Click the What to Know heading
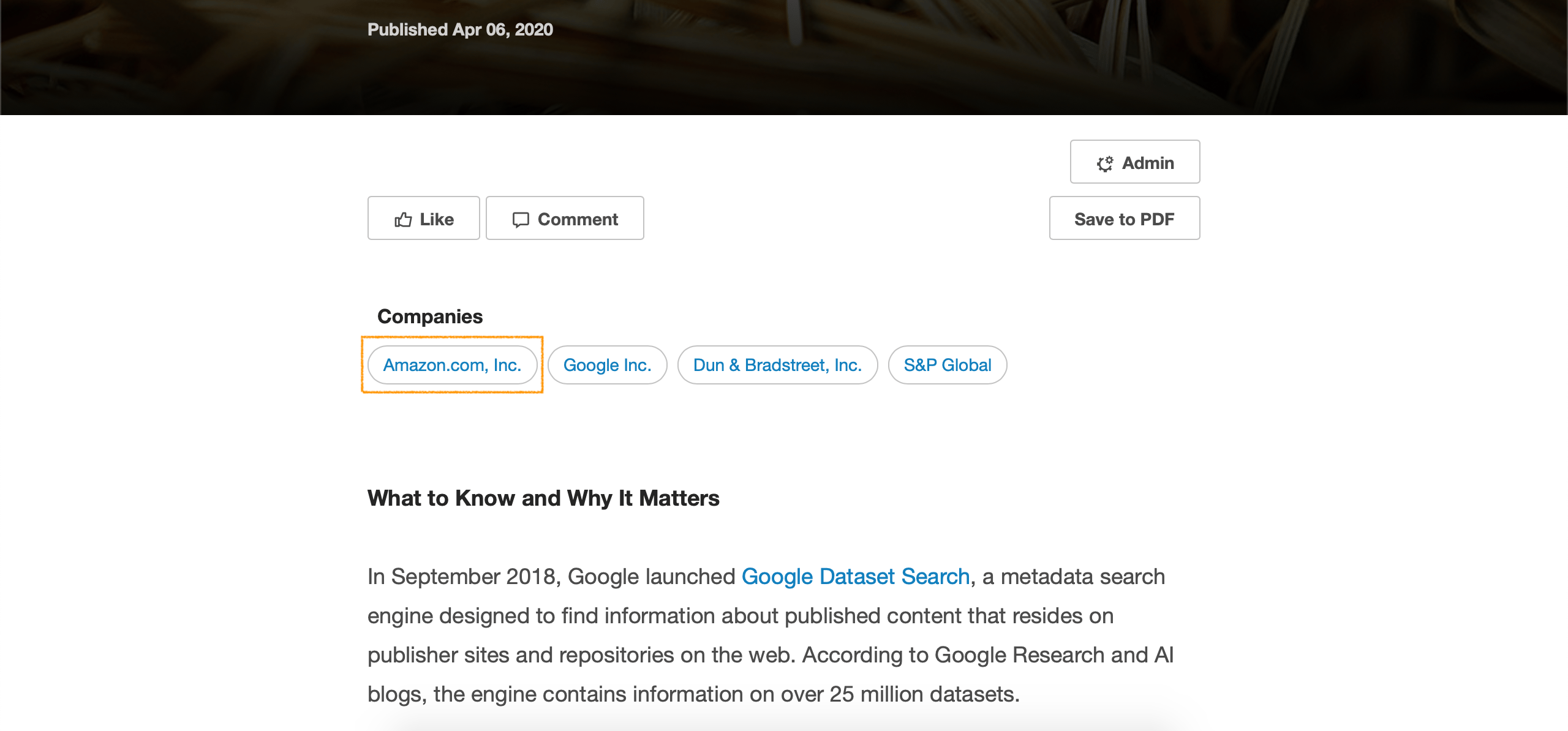Viewport: 1568px width, 731px height. (543, 498)
